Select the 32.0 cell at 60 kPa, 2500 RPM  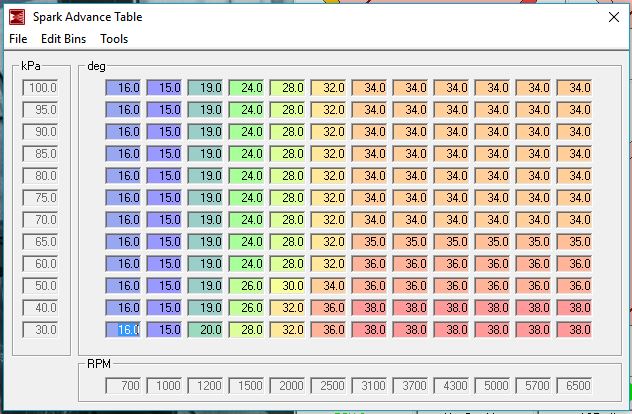(328, 264)
